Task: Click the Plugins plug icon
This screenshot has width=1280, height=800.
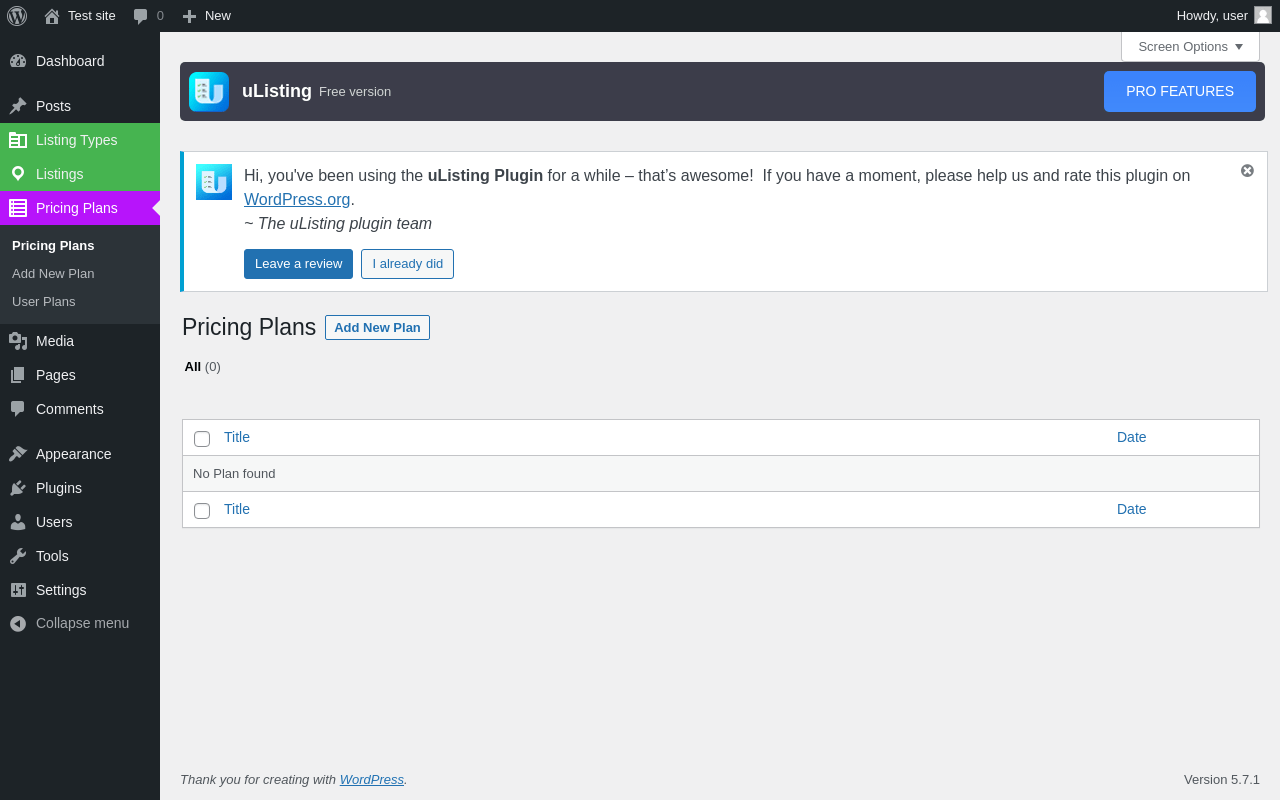Action: 18,488
